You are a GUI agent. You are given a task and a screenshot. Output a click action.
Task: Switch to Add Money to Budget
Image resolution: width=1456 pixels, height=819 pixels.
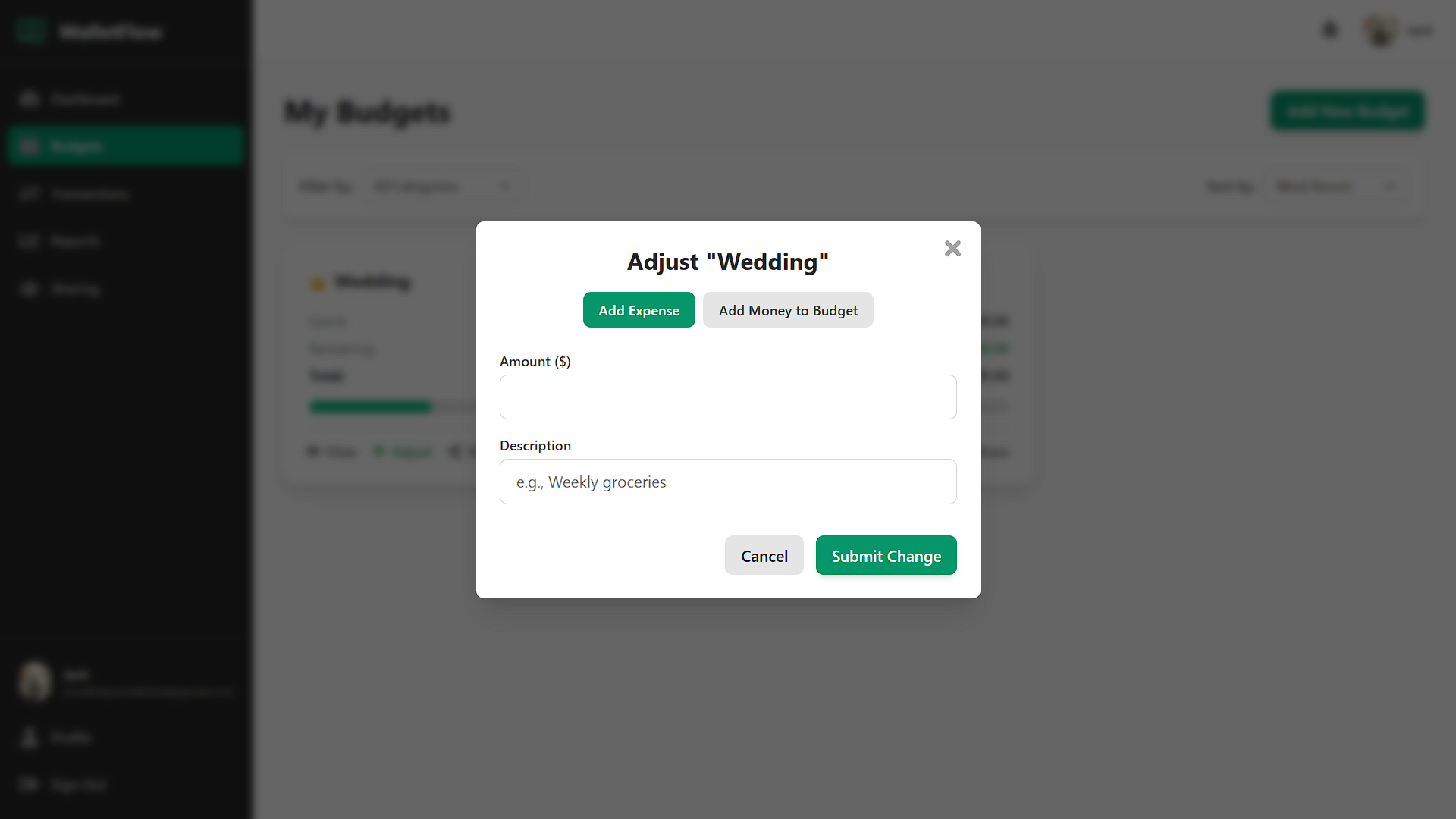pos(788,310)
